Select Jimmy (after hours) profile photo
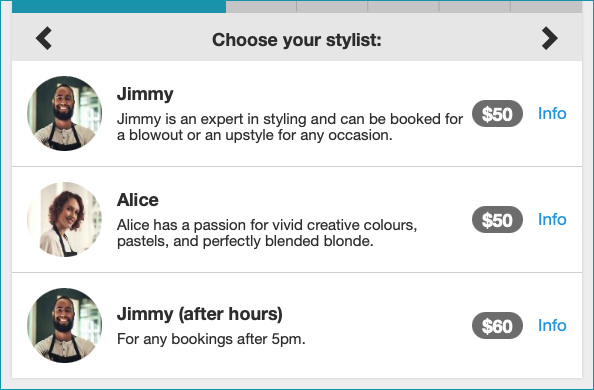The width and height of the screenshot is (594, 390). coord(64,326)
